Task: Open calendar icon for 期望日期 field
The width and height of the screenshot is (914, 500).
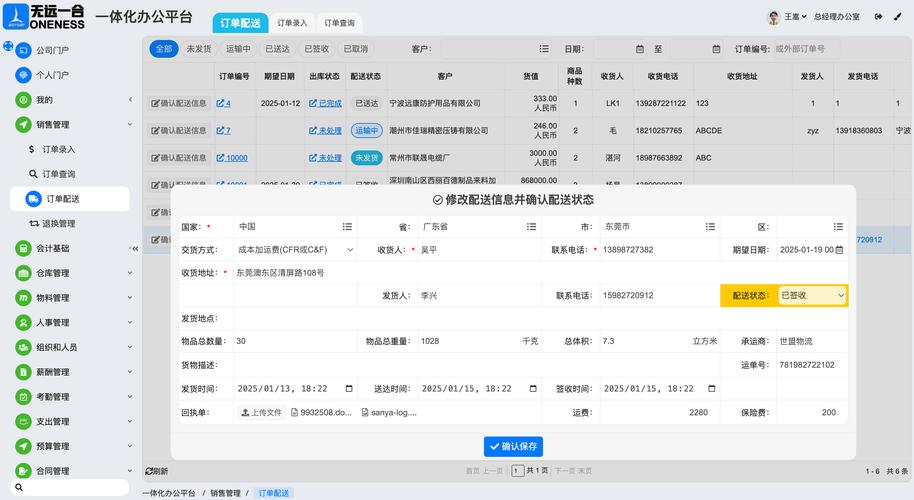Action: [x=839, y=250]
